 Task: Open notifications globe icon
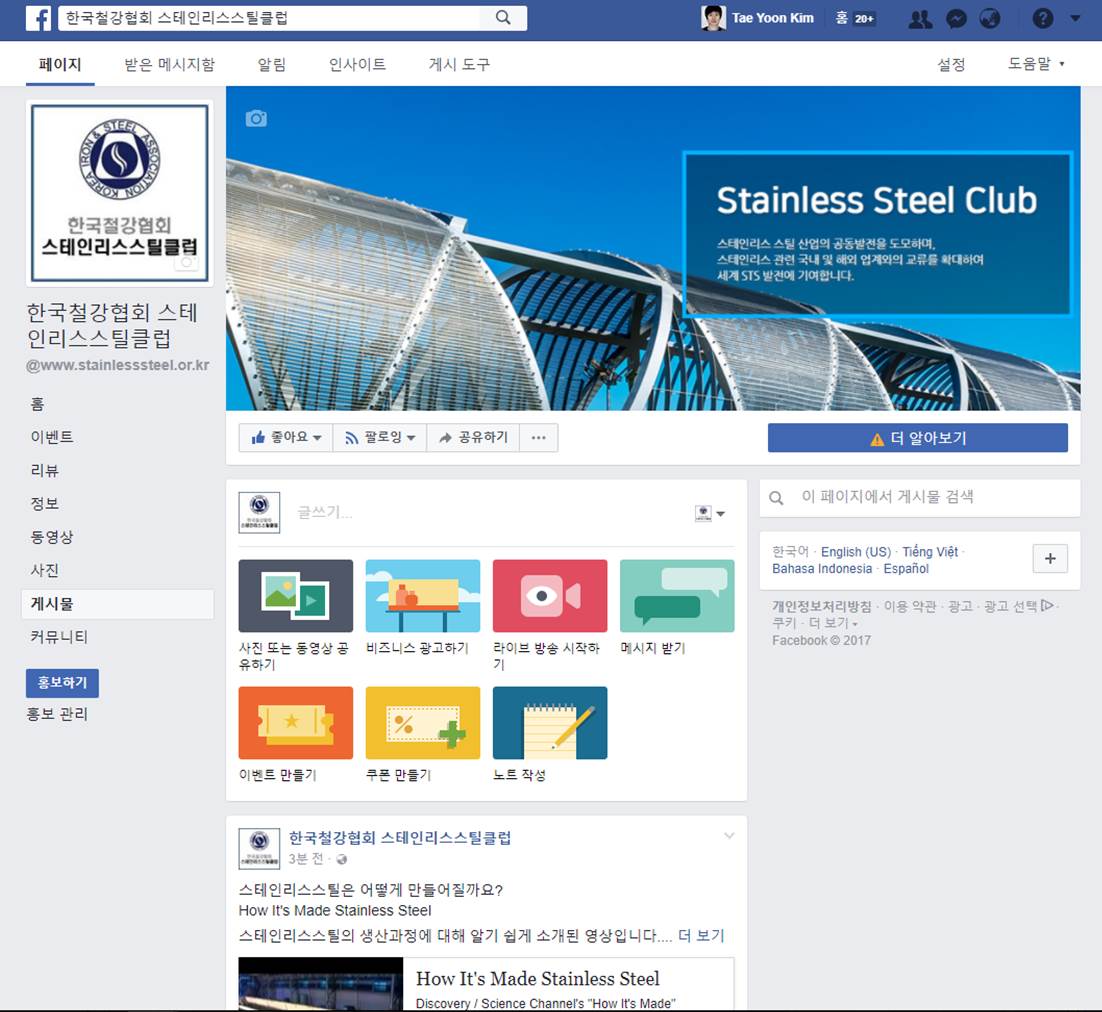click(991, 17)
